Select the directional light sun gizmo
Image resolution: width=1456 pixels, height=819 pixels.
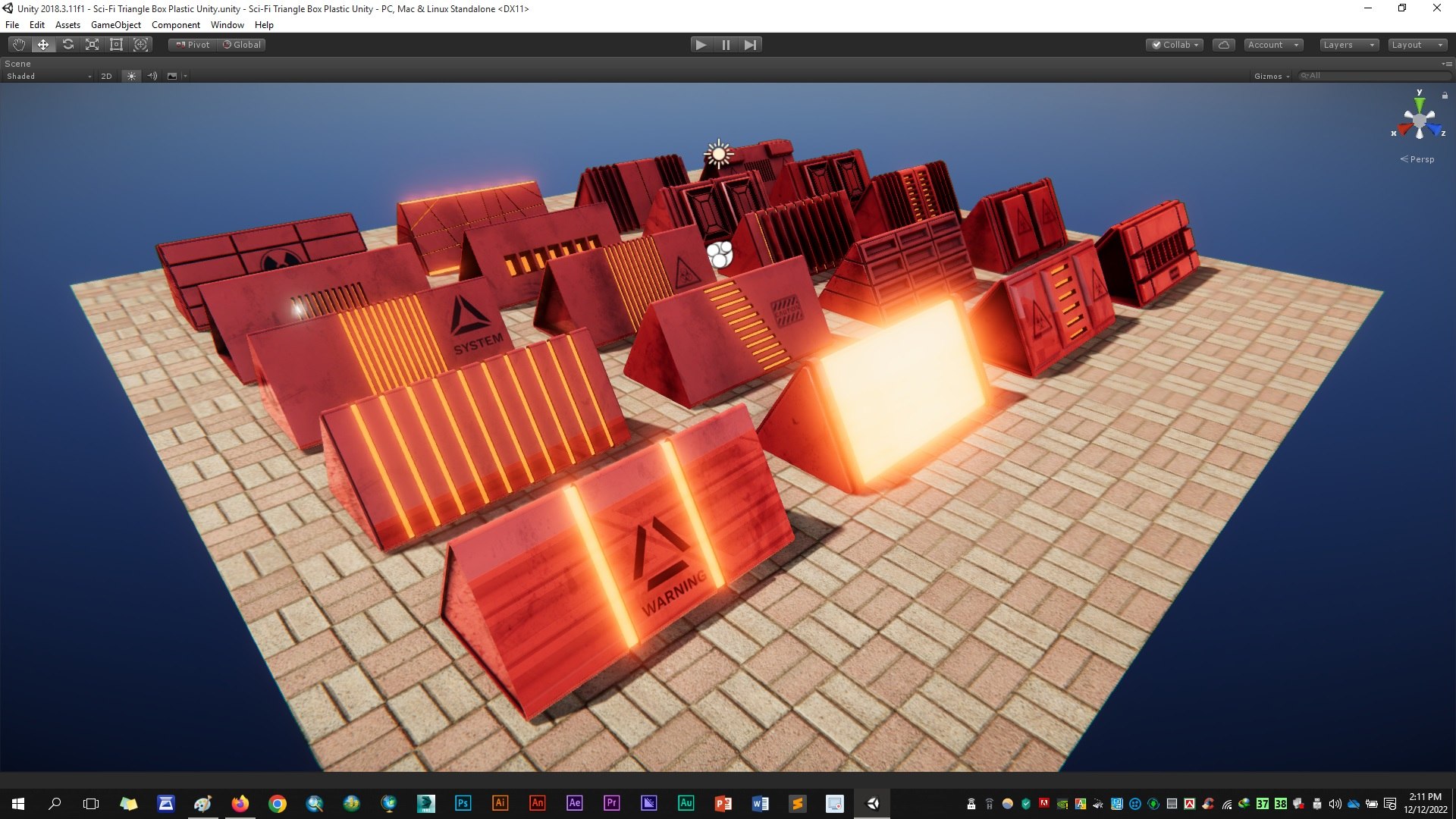[718, 154]
